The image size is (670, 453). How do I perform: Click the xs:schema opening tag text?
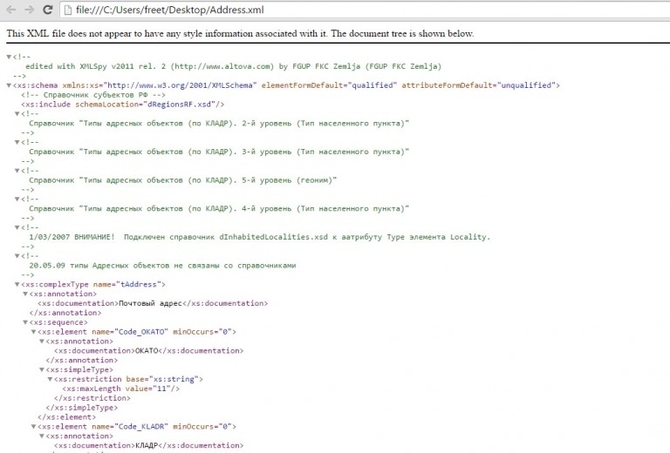(286, 85)
